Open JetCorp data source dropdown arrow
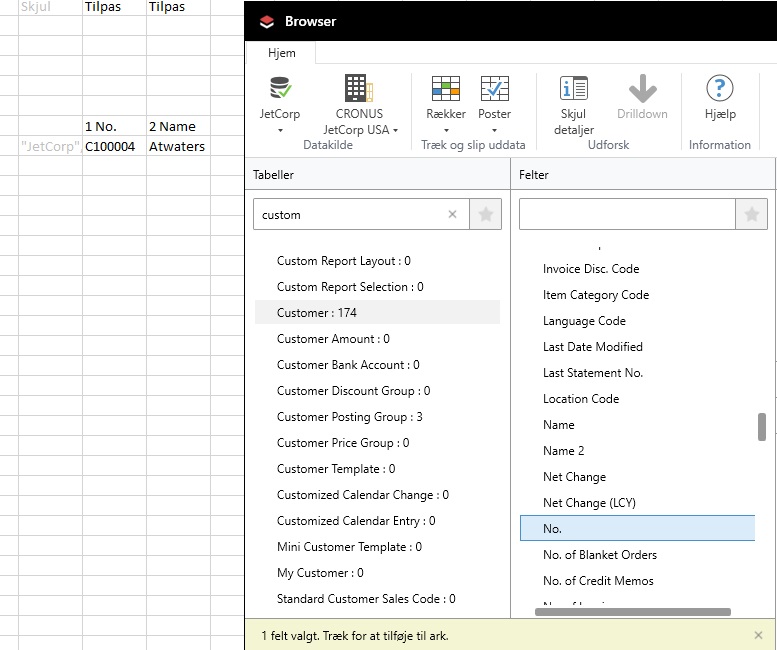The image size is (777, 650). pos(280,130)
